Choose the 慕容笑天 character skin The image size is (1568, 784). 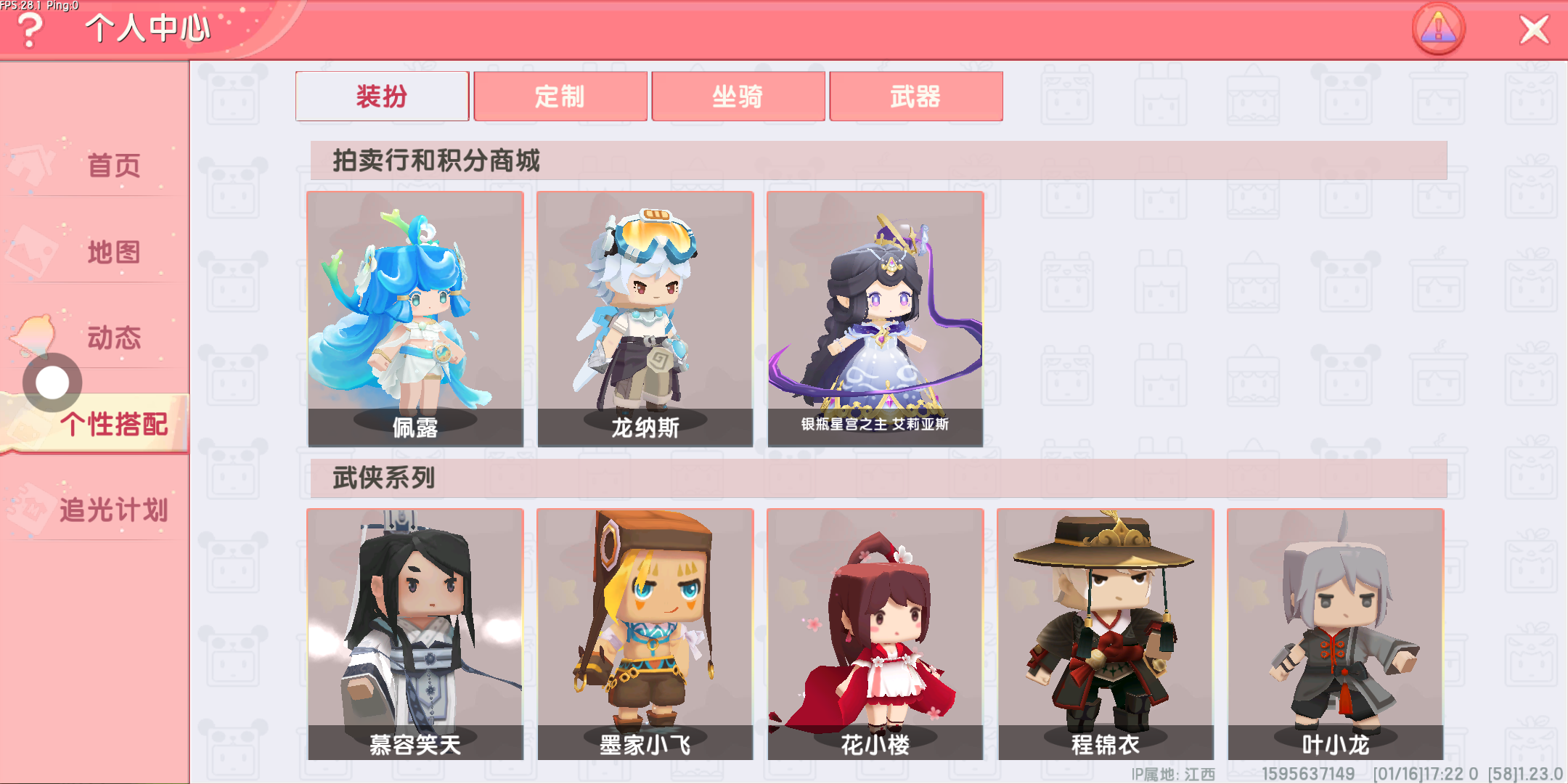pyautogui.click(x=415, y=634)
